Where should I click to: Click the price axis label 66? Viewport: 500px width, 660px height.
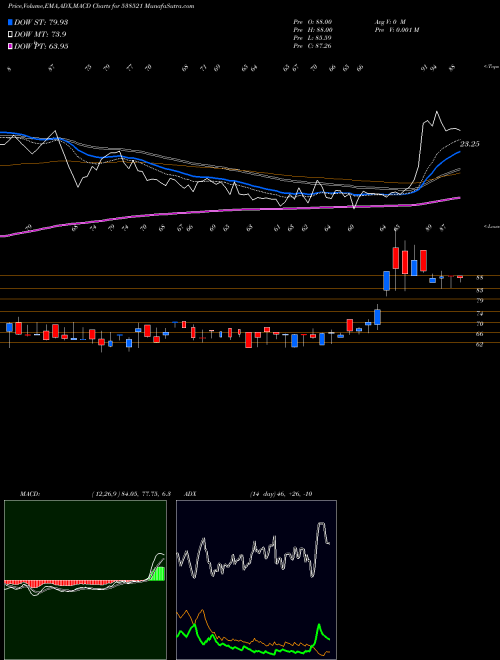480,334
